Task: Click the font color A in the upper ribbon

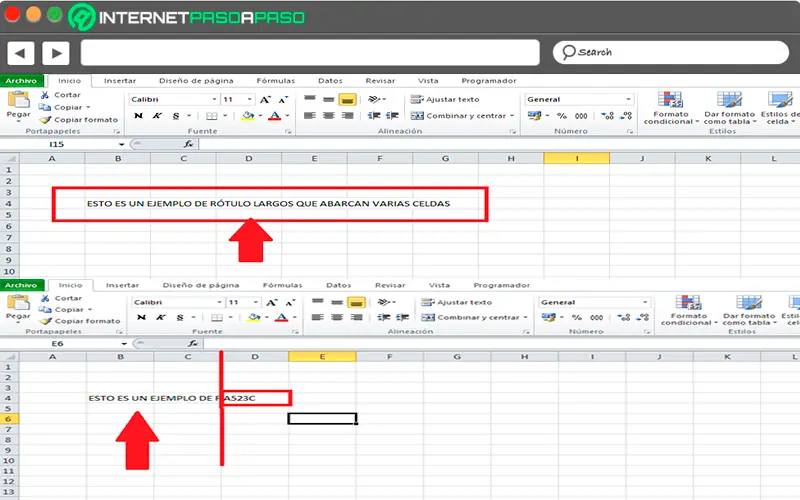Action: pyautogui.click(x=274, y=116)
